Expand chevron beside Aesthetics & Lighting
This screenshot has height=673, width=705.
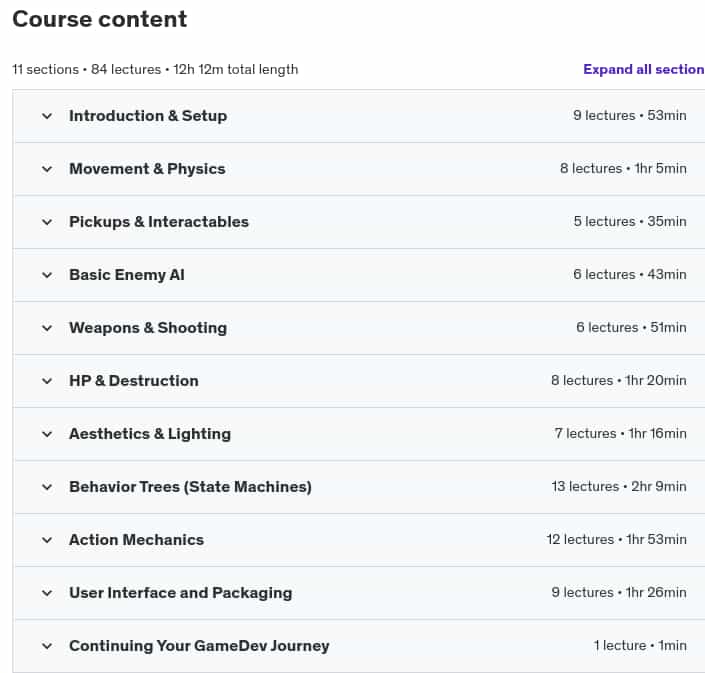pos(47,434)
